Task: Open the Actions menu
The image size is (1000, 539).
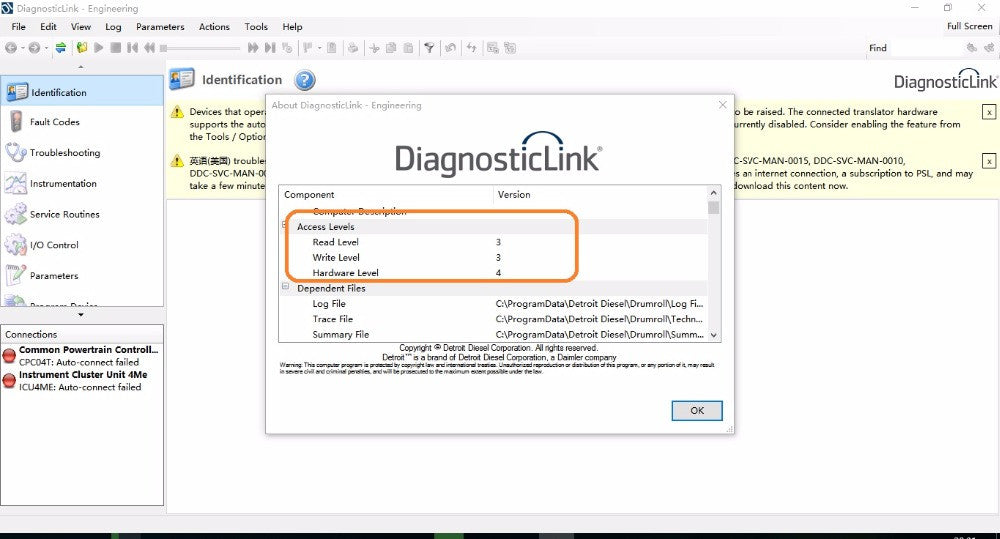Action: pyautogui.click(x=214, y=27)
